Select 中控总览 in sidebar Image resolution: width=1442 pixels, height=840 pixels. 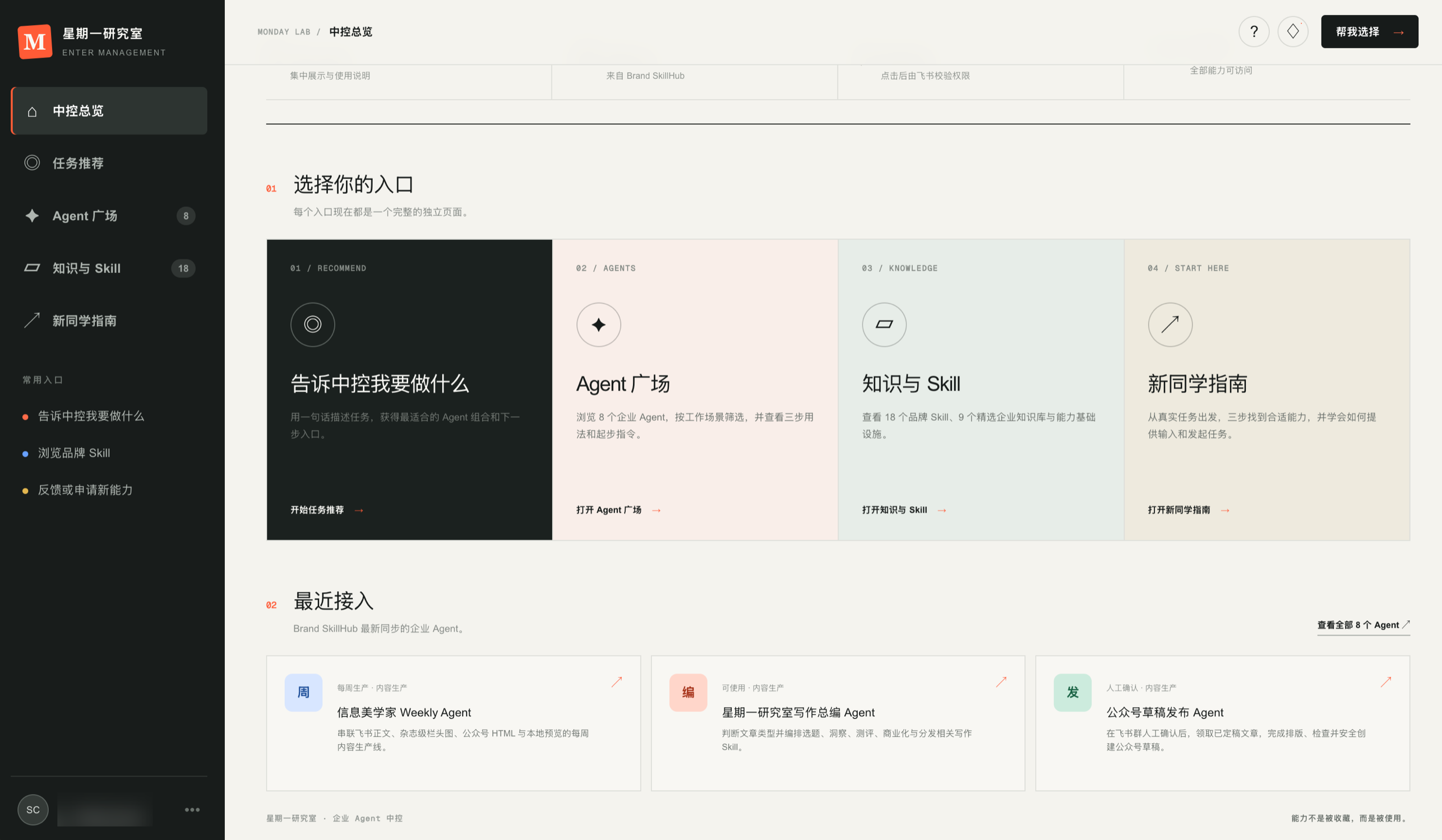[109, 111]
